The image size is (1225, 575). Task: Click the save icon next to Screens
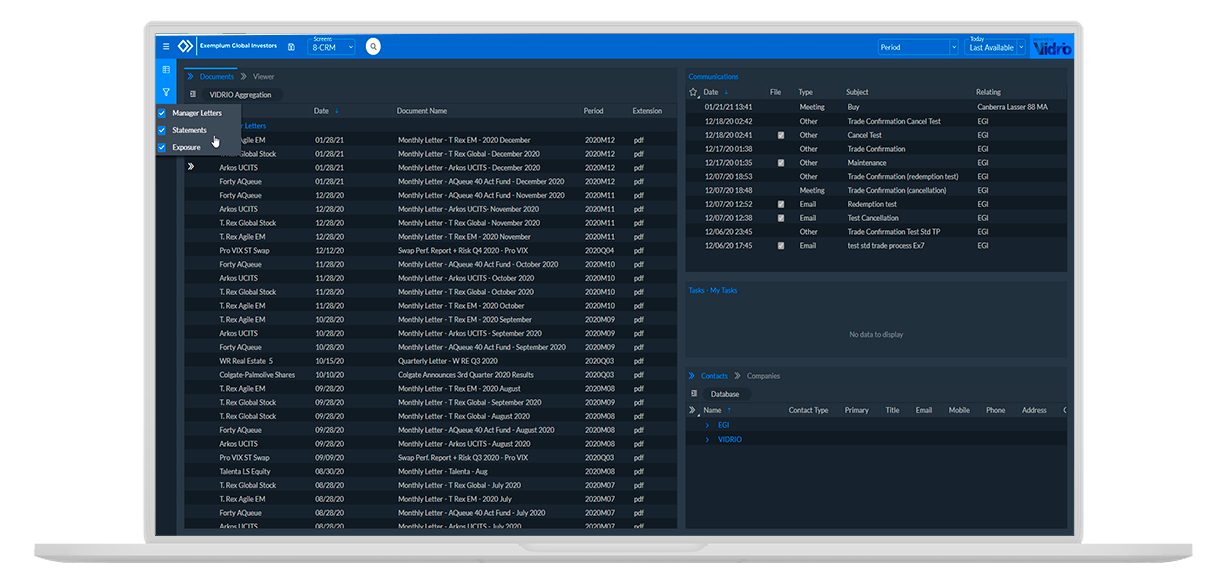pos(291,47)
